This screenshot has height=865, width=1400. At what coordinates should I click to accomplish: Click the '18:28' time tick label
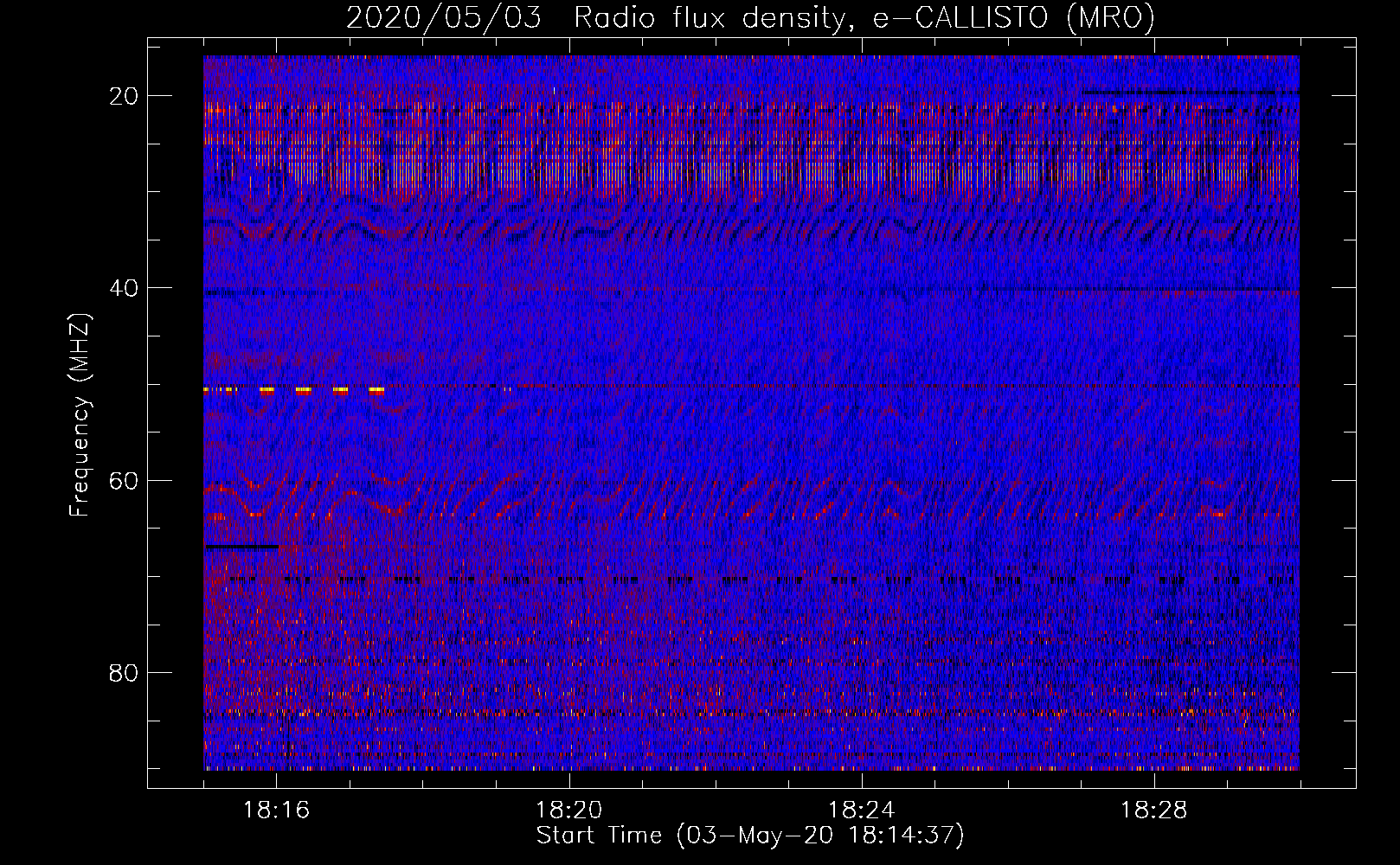point(1154,811)
